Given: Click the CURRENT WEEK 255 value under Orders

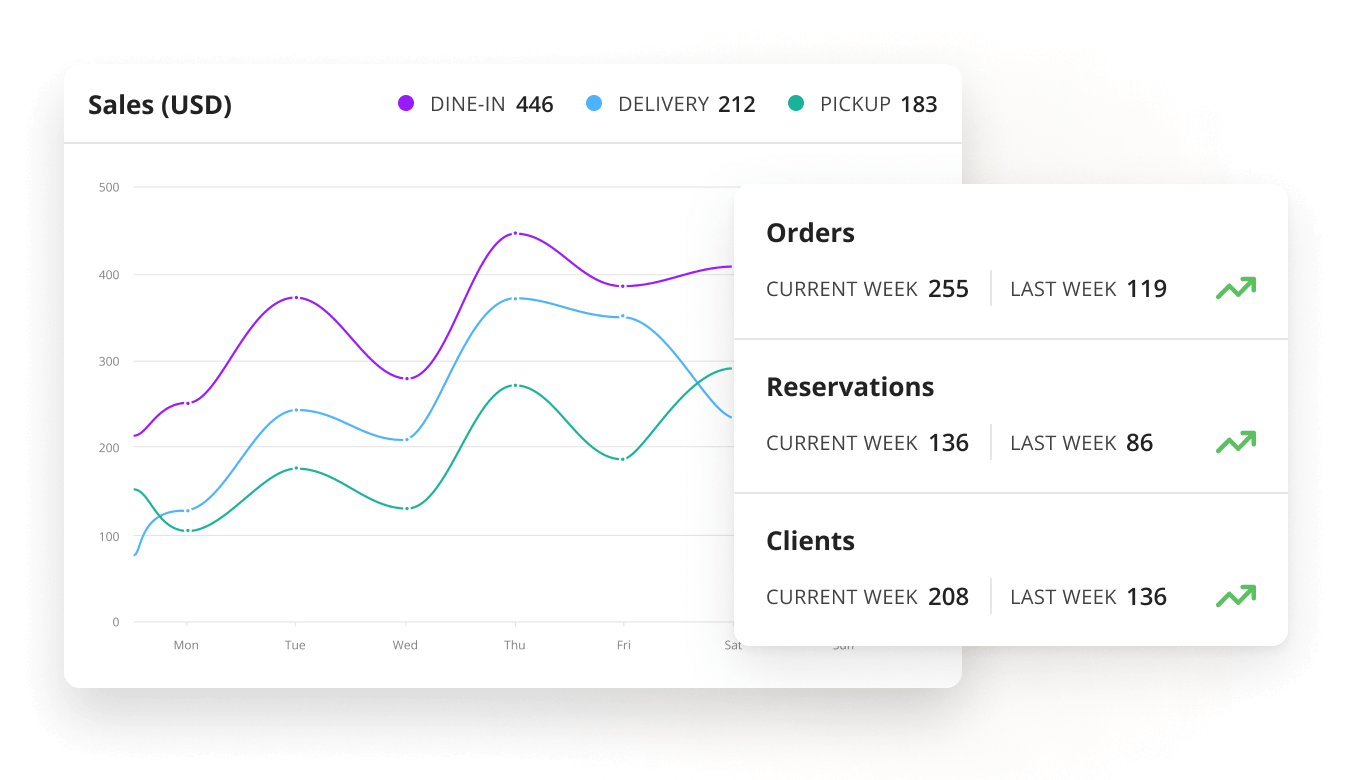Looking at the screenshot, I should pyautogui.click(x=950, y=288).
